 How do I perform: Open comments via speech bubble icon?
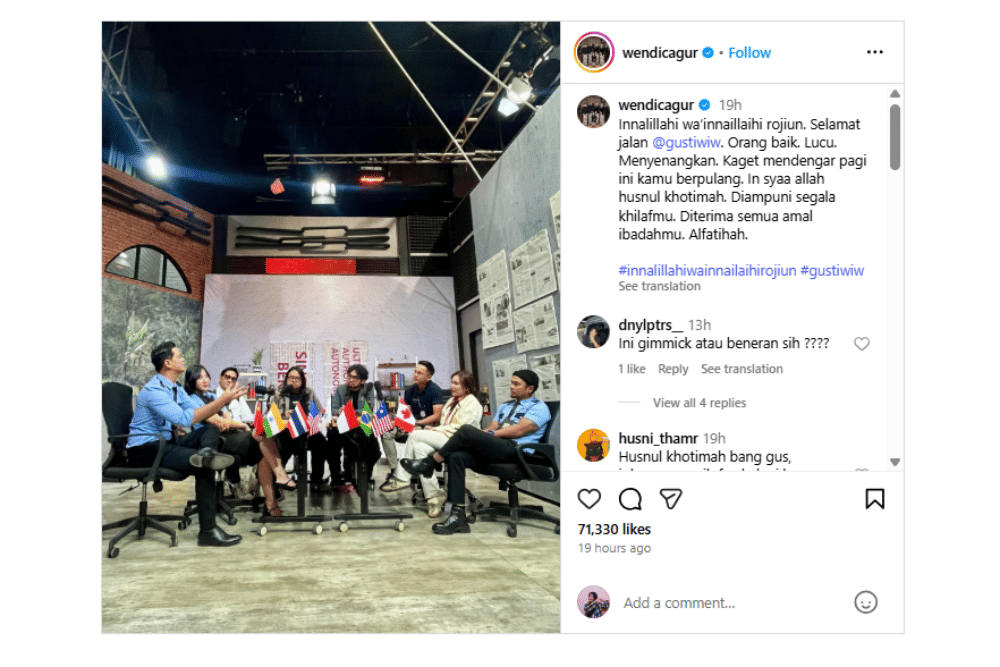630,499
